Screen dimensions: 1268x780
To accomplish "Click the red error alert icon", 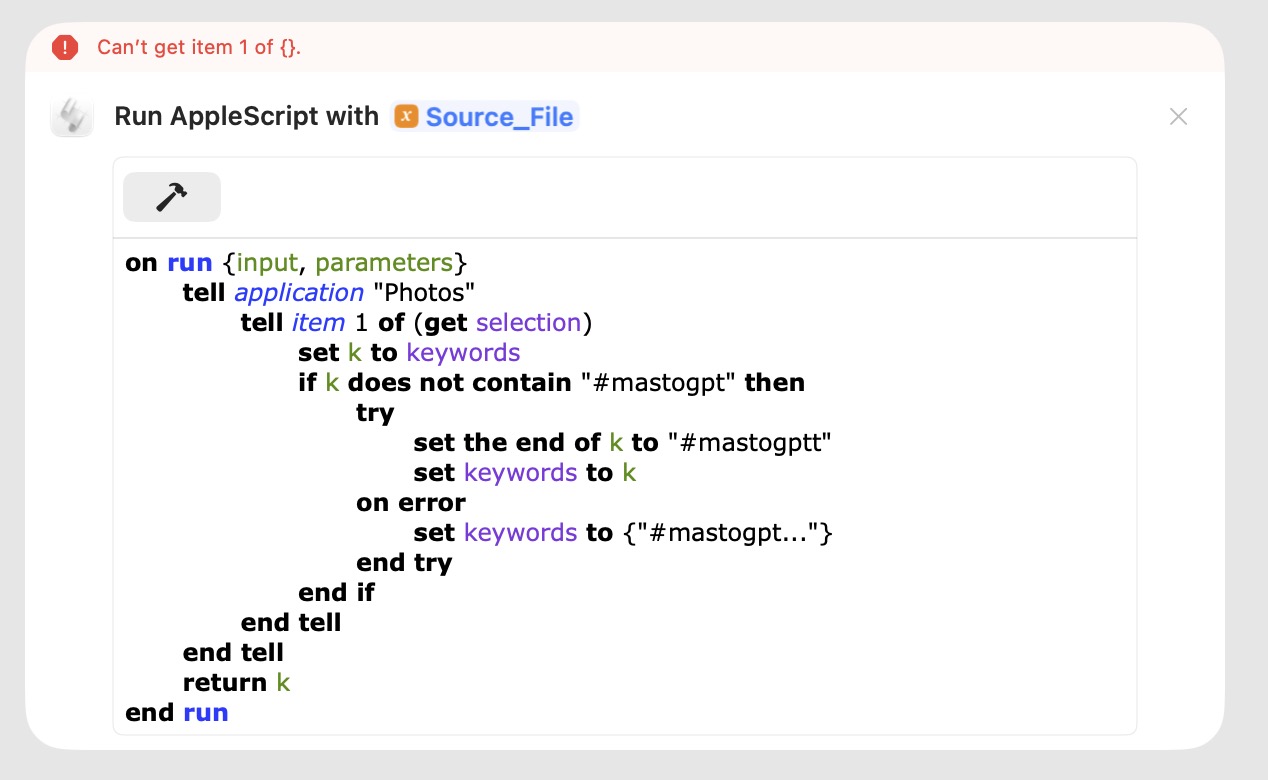I will pyautogui.click(x=65, y=47).
